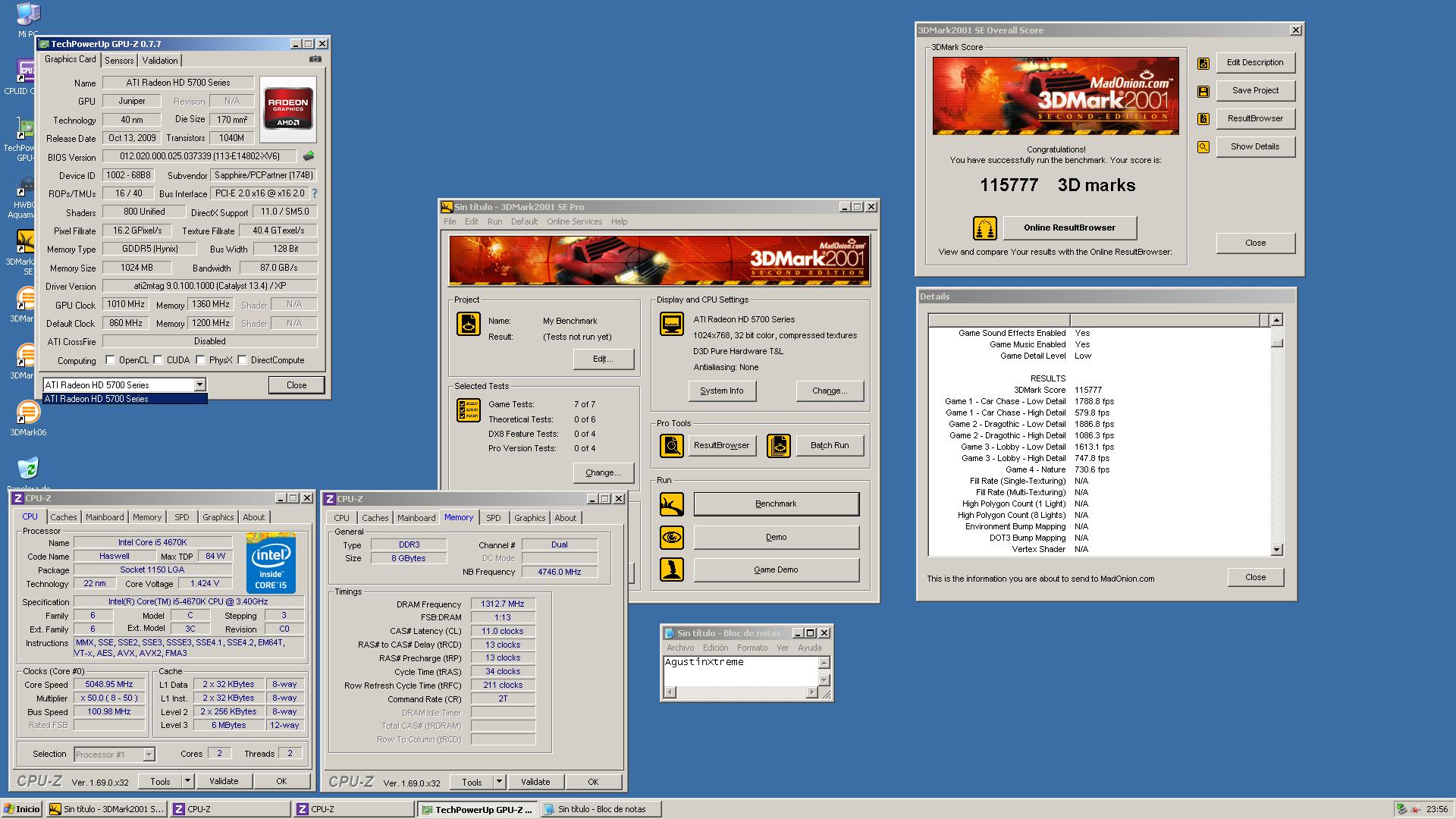The image size is (1456, 819).
Task: Click the Details list scroll down arrow
Action: pyautogui.click(x=1277, y=550)
